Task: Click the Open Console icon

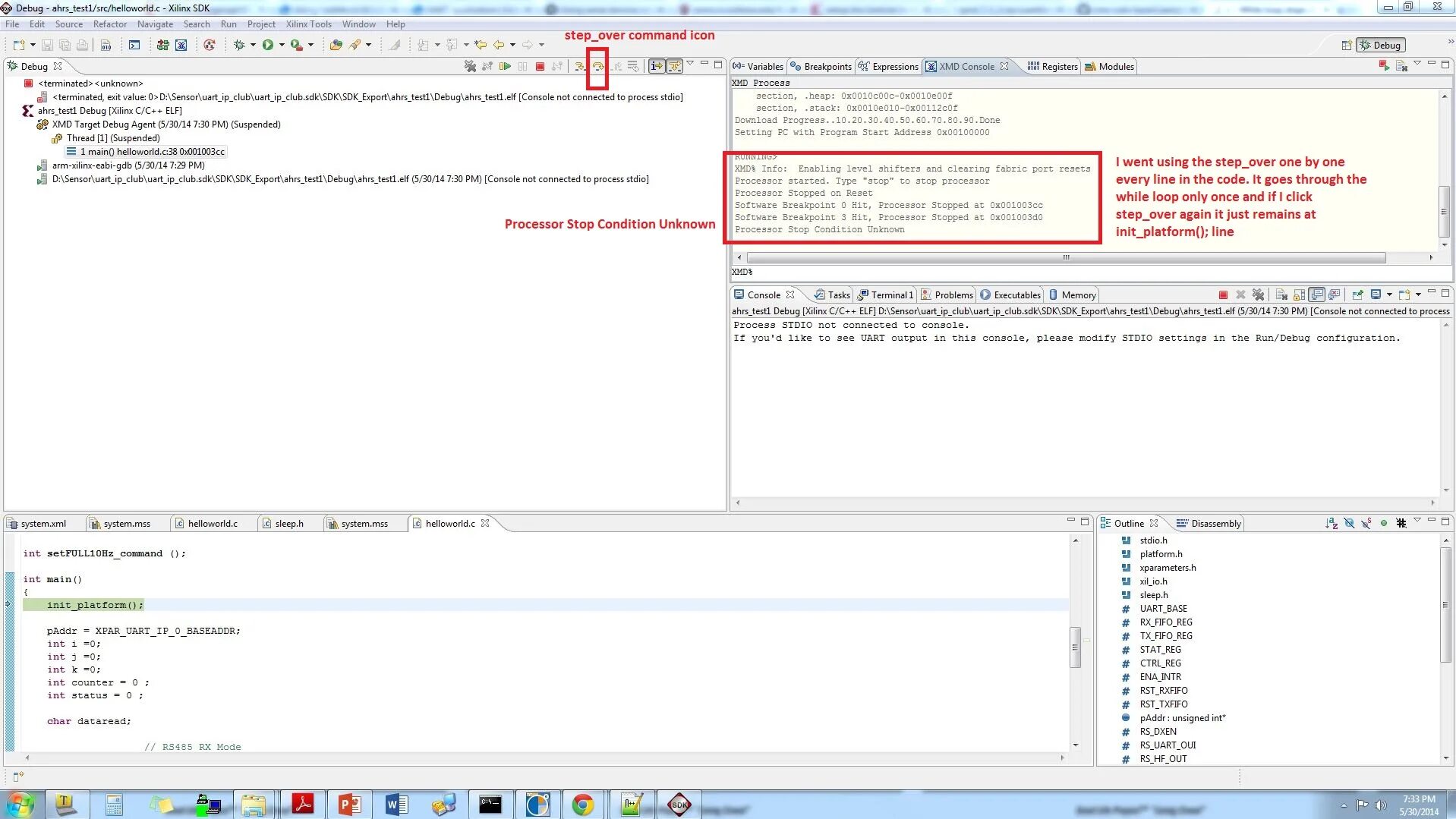Action: coord(1404,295)
